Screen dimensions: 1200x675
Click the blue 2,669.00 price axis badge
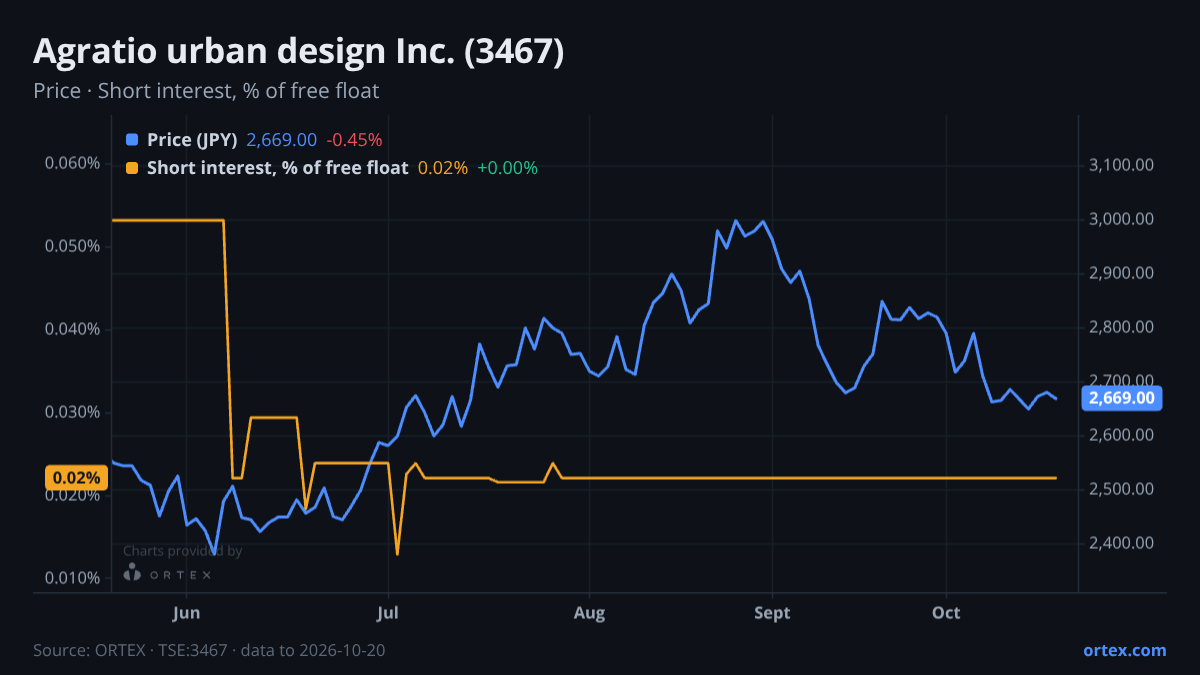click(x=1122, y=398)
